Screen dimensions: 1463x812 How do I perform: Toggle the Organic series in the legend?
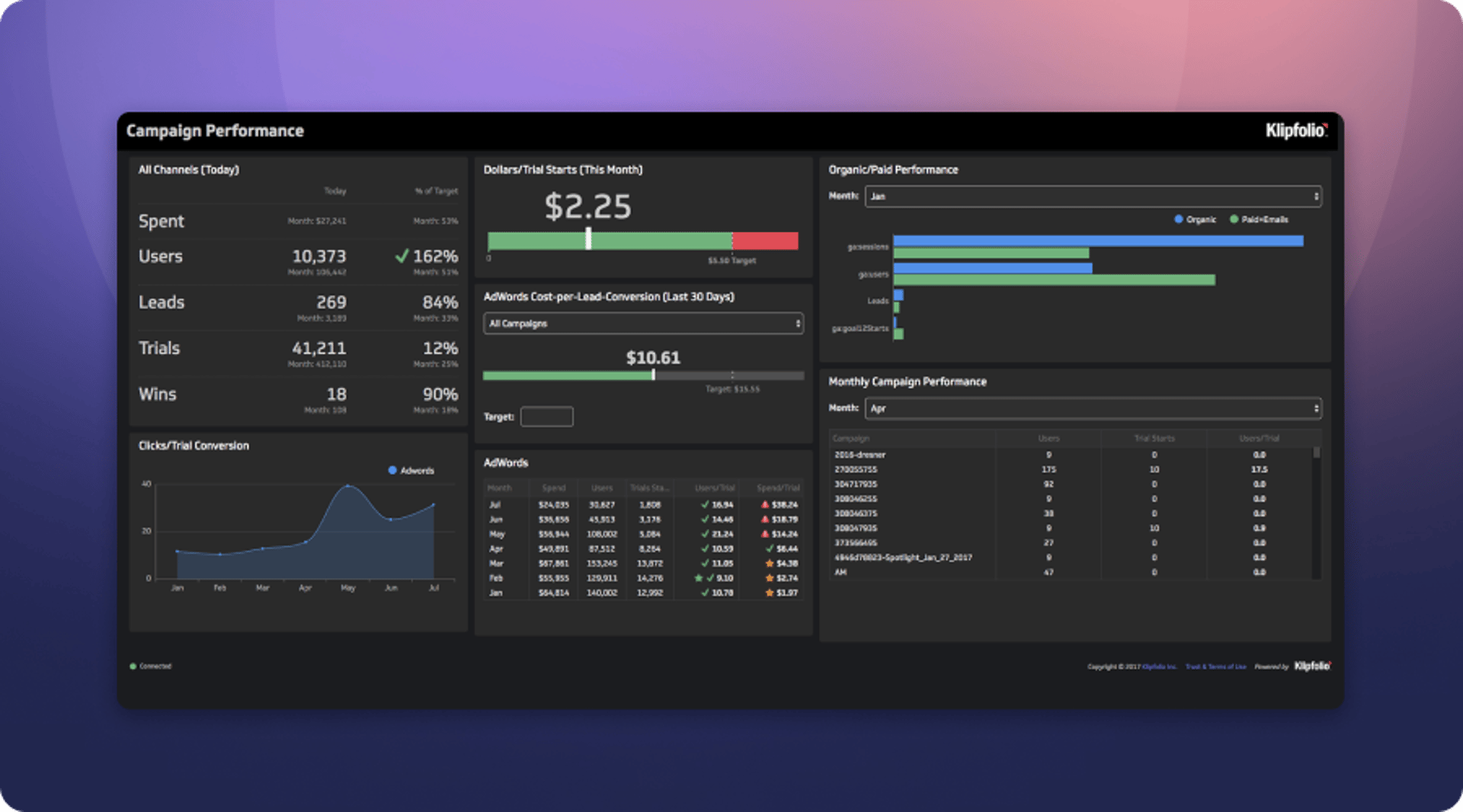click(1195, 219)
